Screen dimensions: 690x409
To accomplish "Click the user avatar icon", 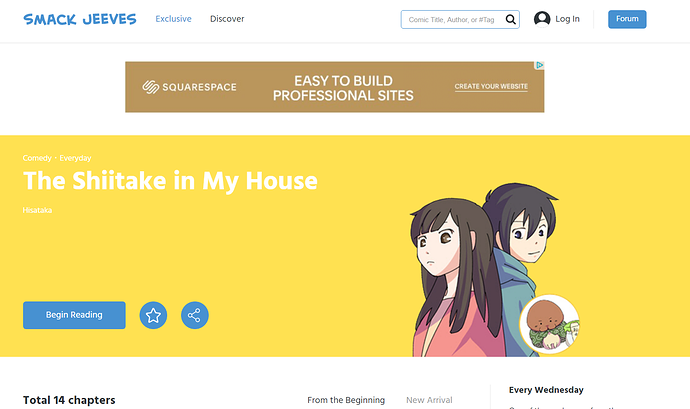I will pos(542,19).
